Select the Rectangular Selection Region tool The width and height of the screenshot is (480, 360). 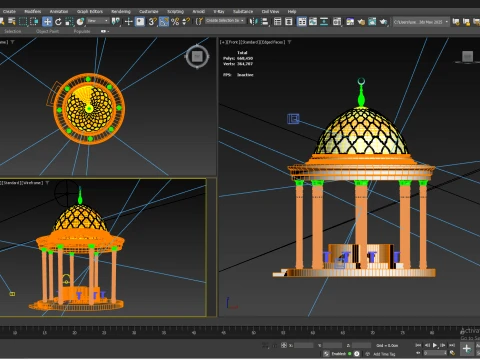pos(23,22)
